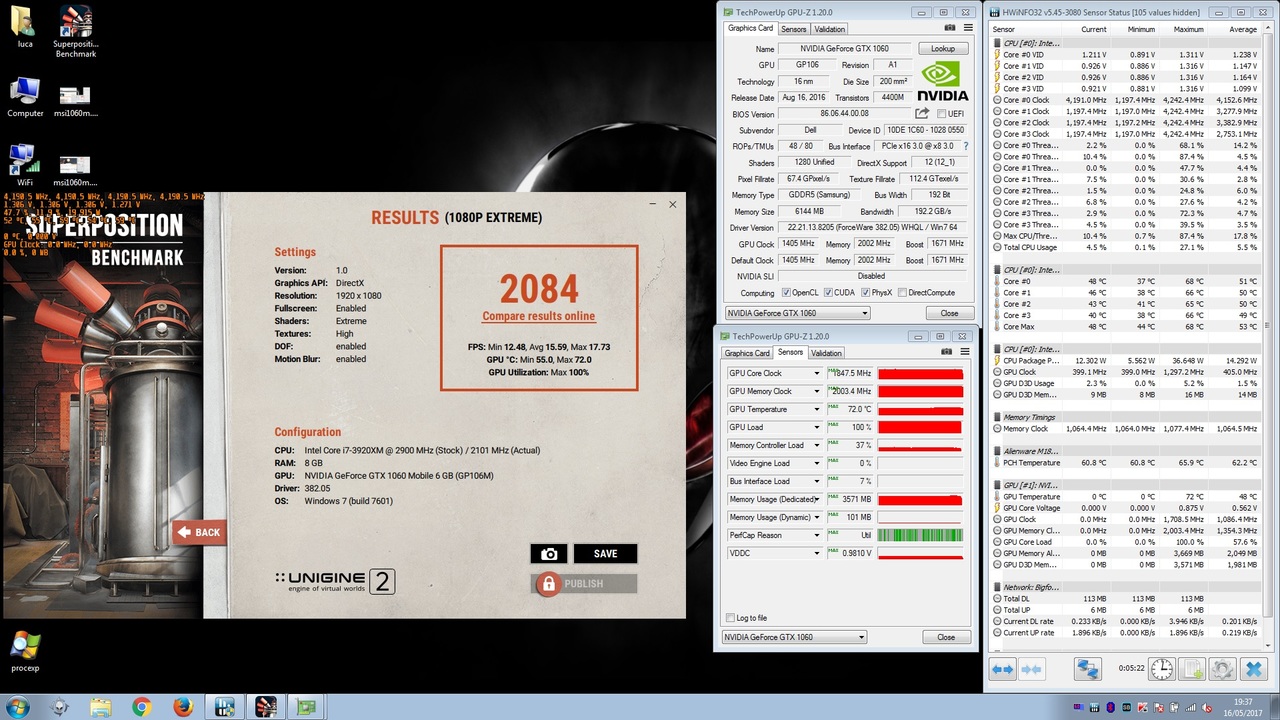This screenshot has width=1280, height=720.
Task: Click camera icon in GPU-Z Sensors window
Action: pyautogui.click(x=945, y=352)
